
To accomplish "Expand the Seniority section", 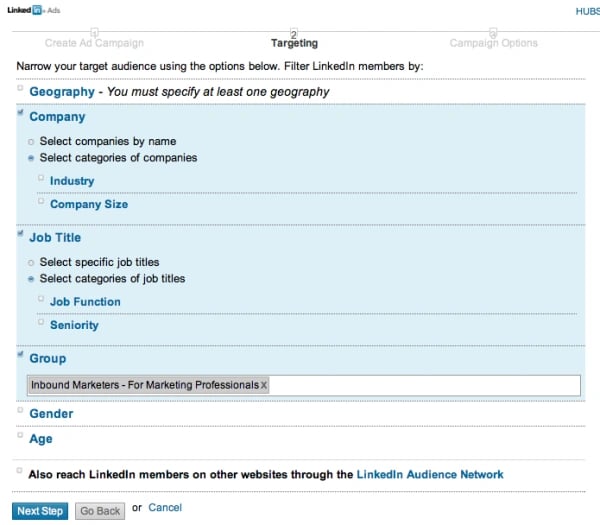I will point(74,325).
